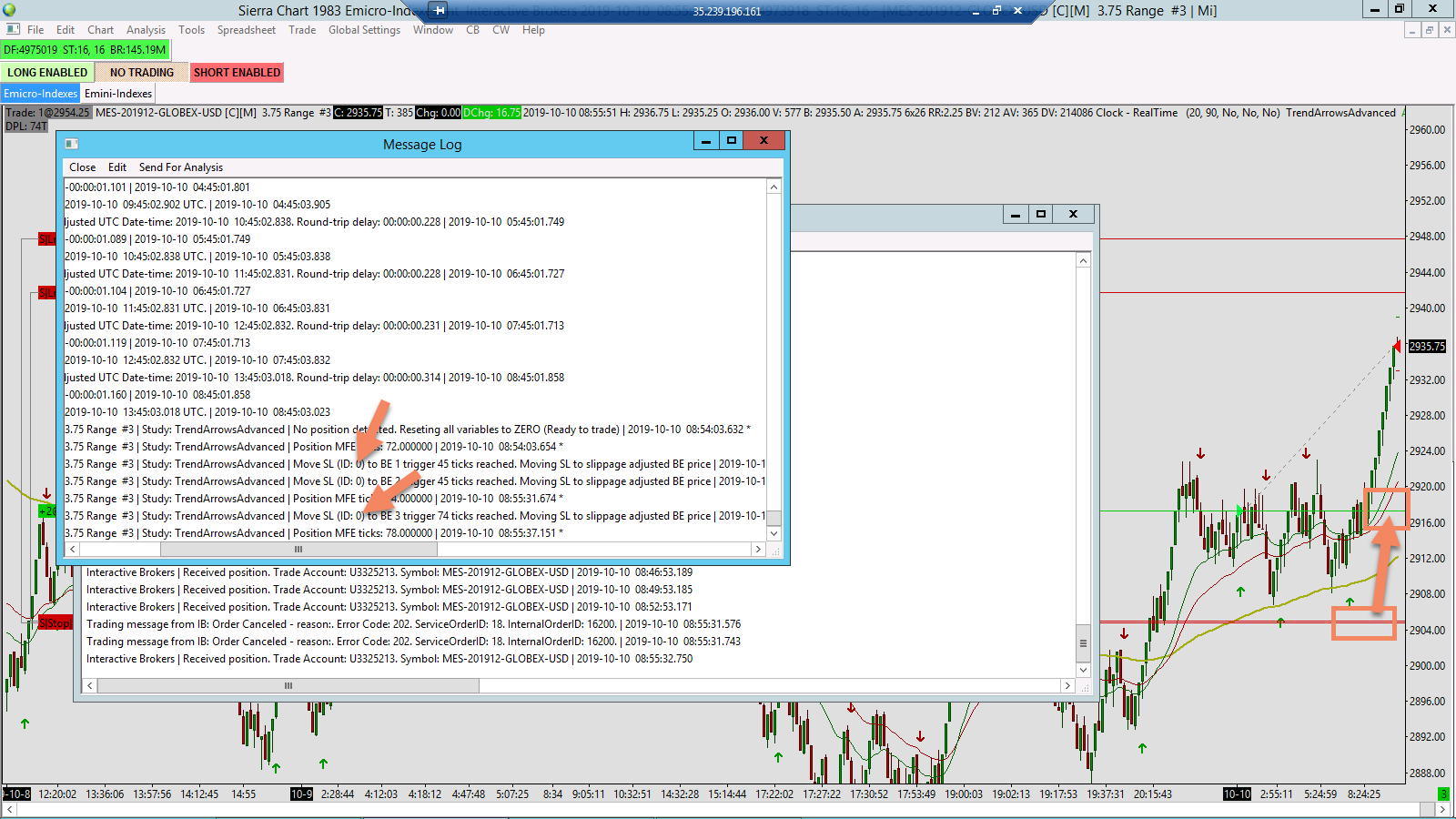Minimize the Trade Service Log window behind
This screenshot has height=819, width=1456.
coord(1016,215)
